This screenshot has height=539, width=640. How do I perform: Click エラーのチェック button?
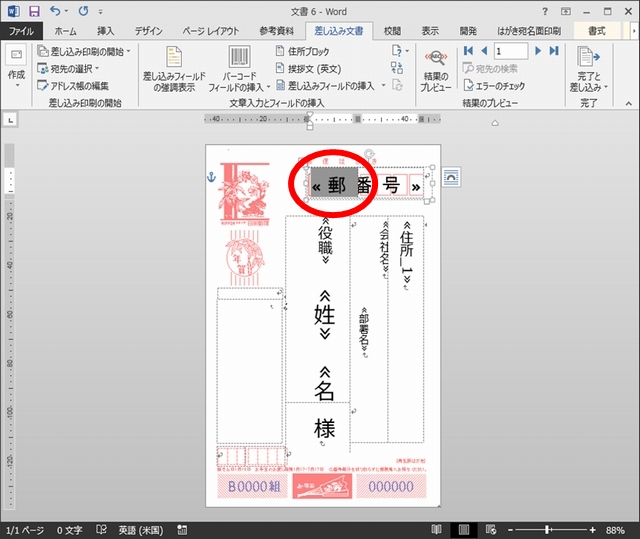494,86
